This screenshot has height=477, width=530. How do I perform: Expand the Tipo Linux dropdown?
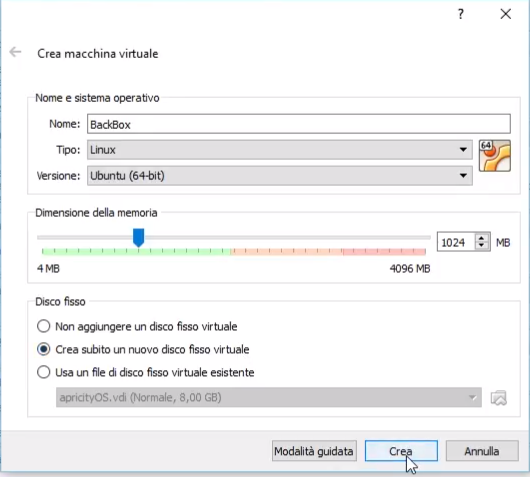(280, 150)
